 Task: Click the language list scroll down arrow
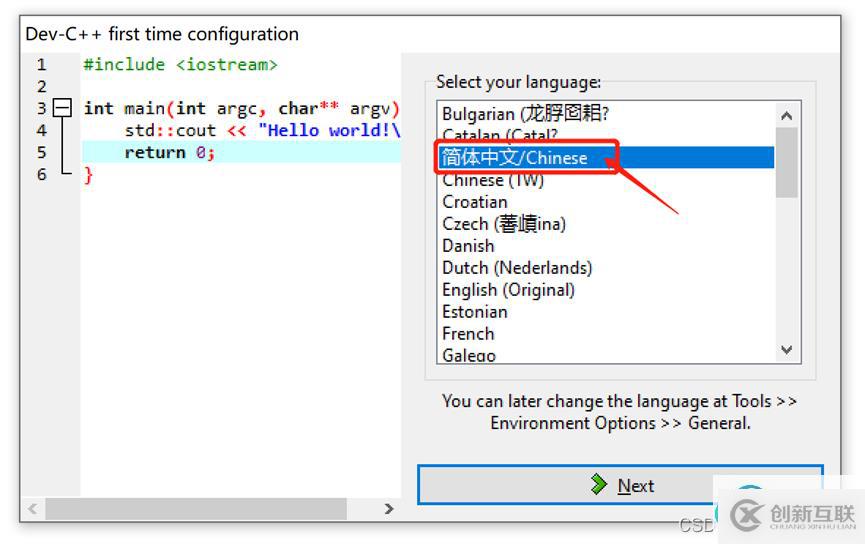[x=787, y=350]
